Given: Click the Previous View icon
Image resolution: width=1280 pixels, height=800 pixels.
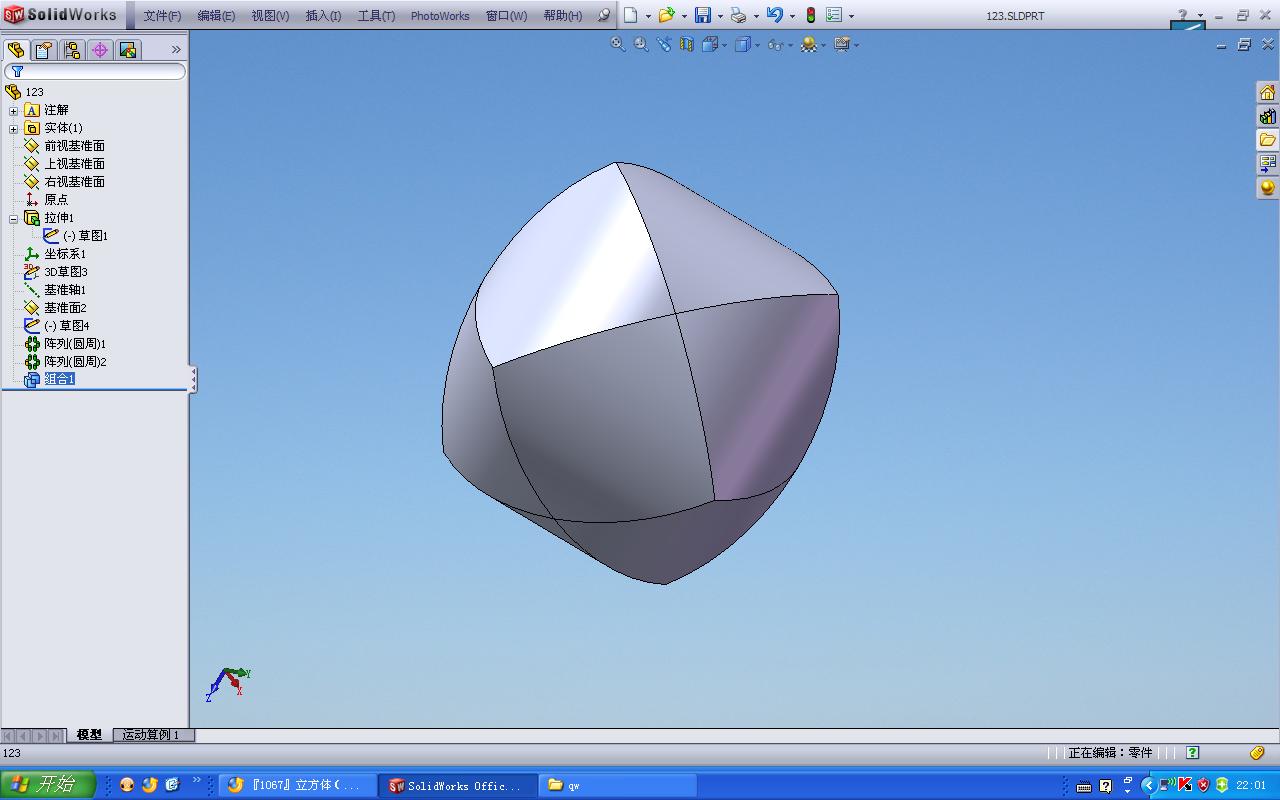Looking at the screenshot, I should point(664,44).
